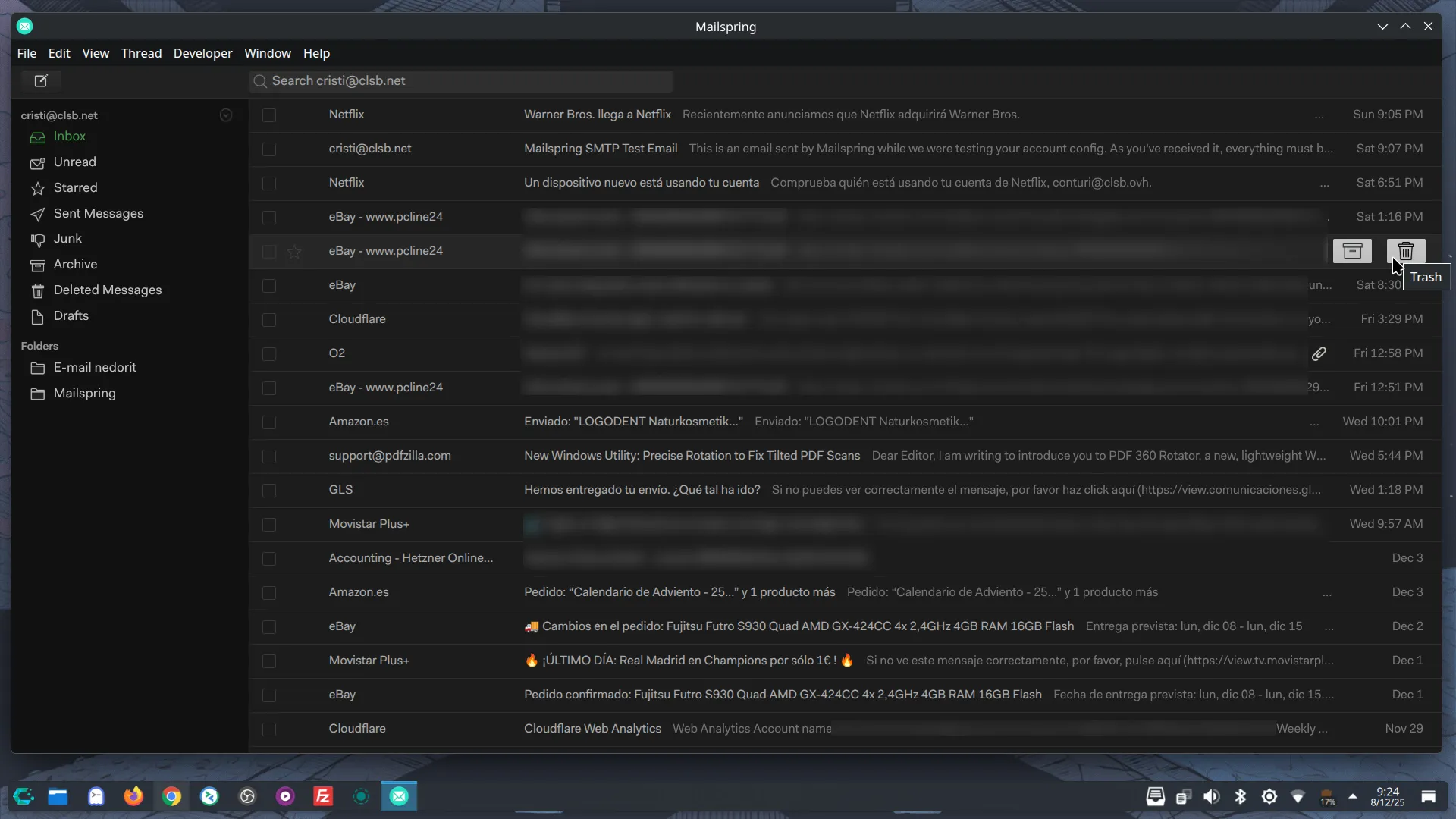Open the Junk folder
The width and height of the screenshot is (1456, 819).
(x=67, y=239)
